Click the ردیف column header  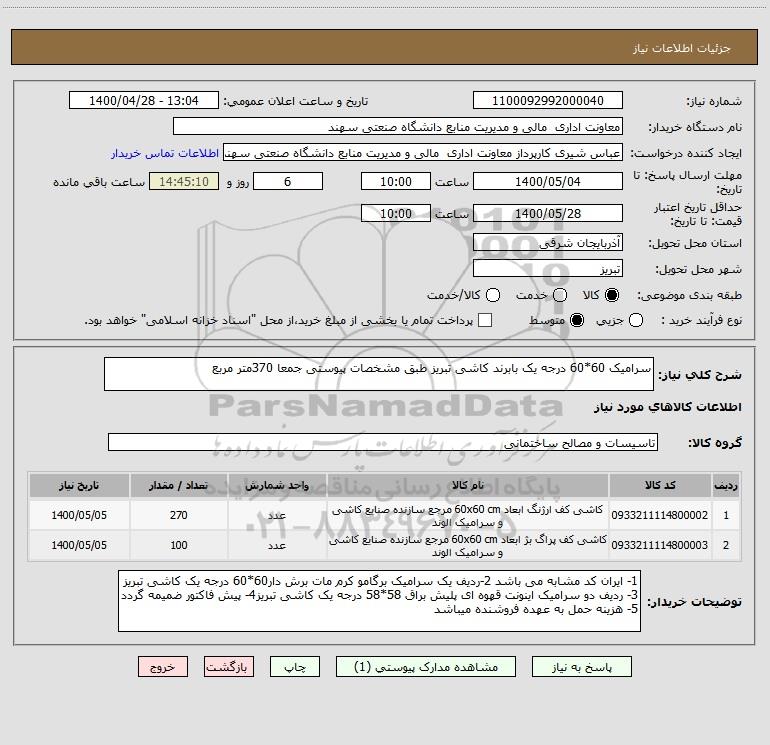[726, 485]
